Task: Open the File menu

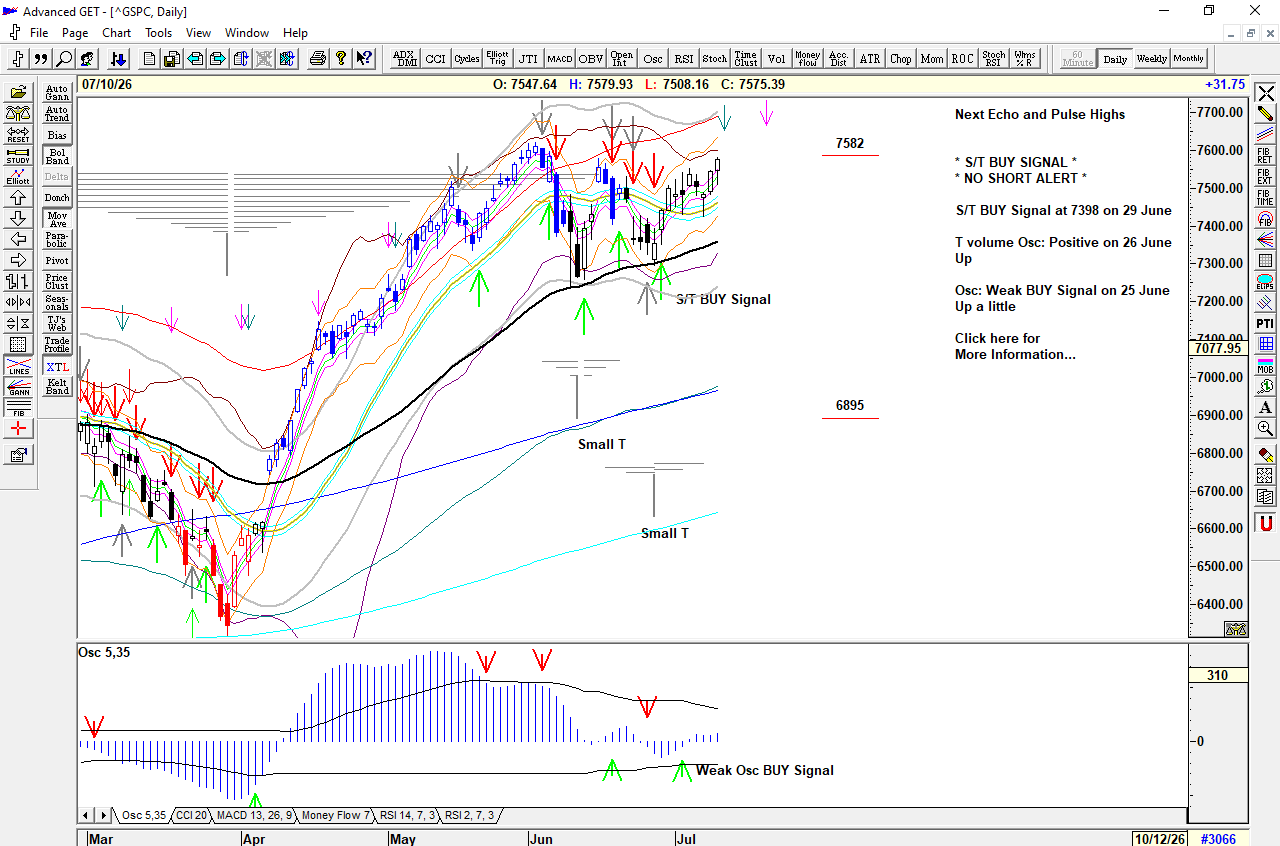Action: click(x=39, y=33)
